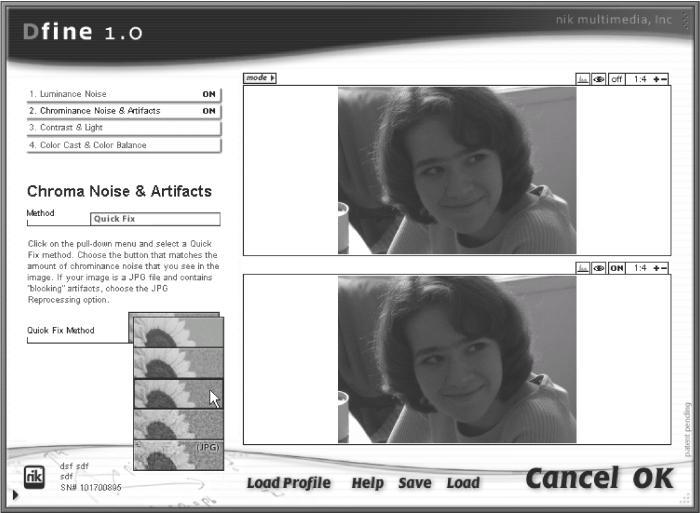Viewport: 700px width, 513px height.
Task: Click the Chroma Noise & Artifacts heading
Action: 119,191
